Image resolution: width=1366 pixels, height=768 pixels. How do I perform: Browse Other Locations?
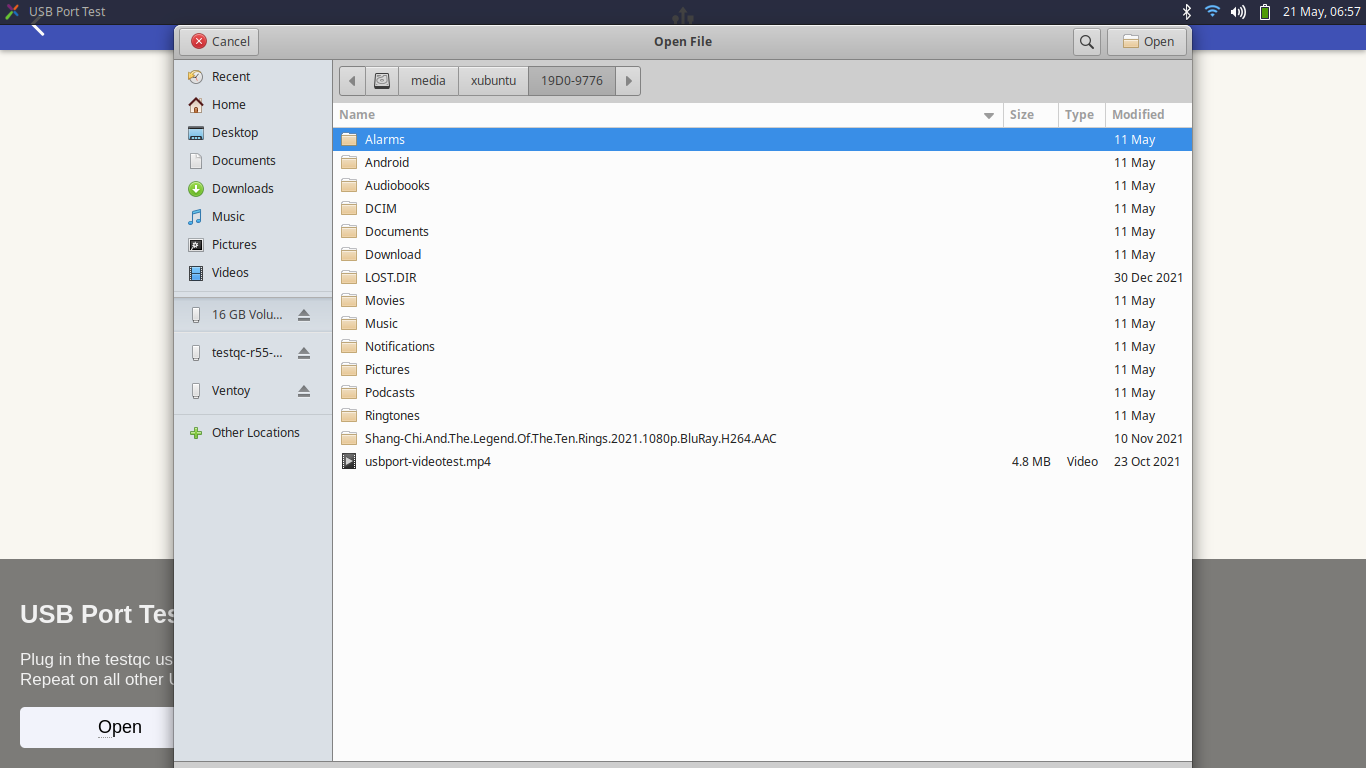pyautogui.click(x=255, y=432)
